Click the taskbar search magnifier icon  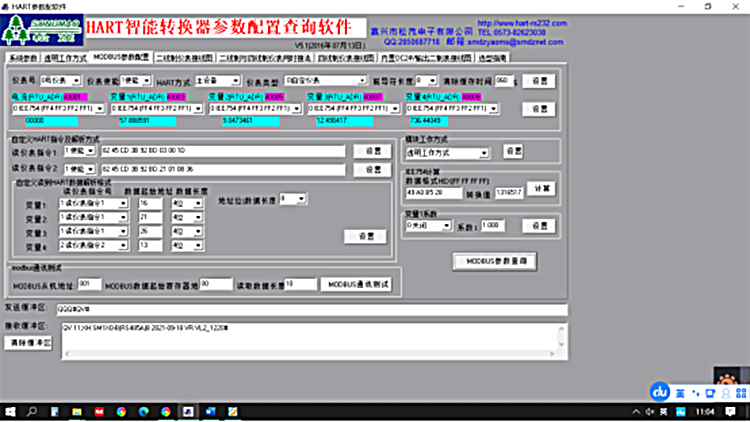(x=34, y=411)
